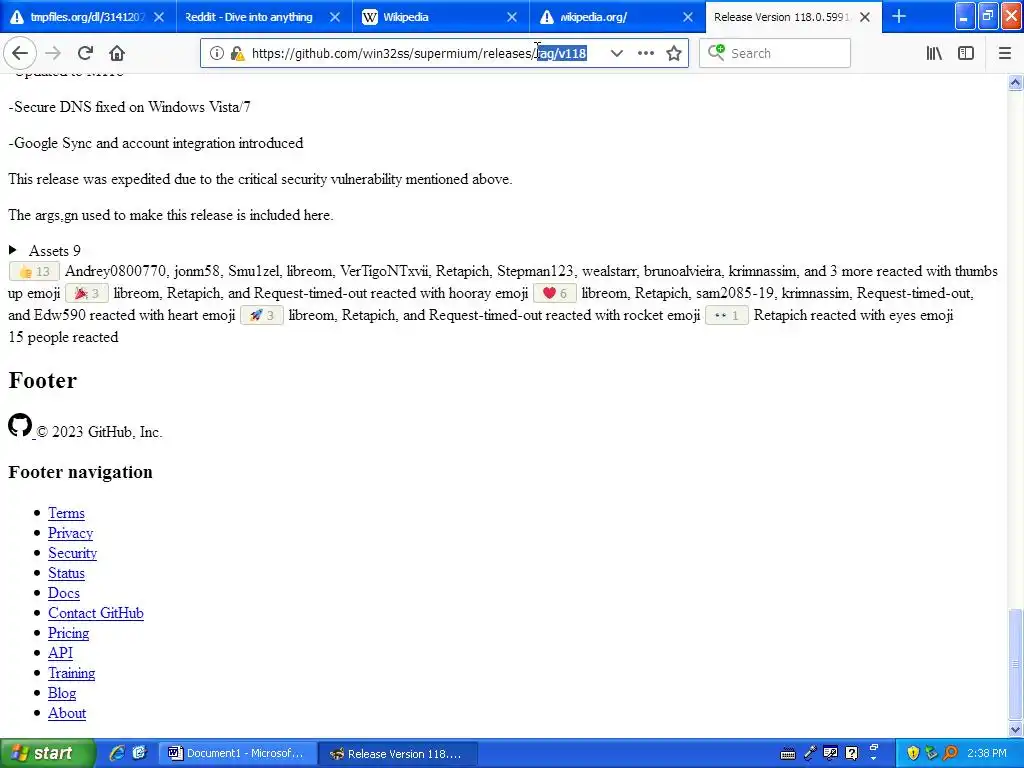Click the heart reaction button showing 6
The height and width of the screenshot is (768, 1024).
point(554,293)
